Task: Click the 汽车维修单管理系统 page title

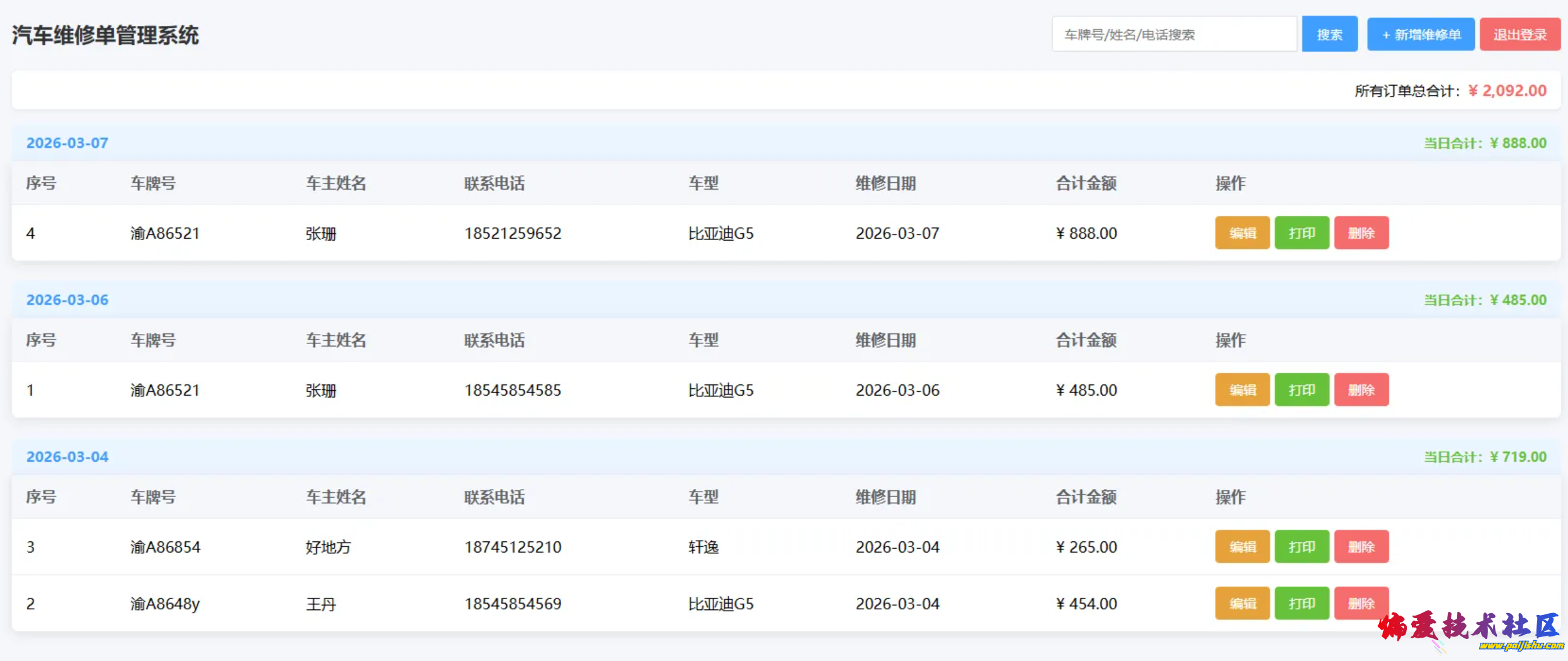Action: (105, 35)
